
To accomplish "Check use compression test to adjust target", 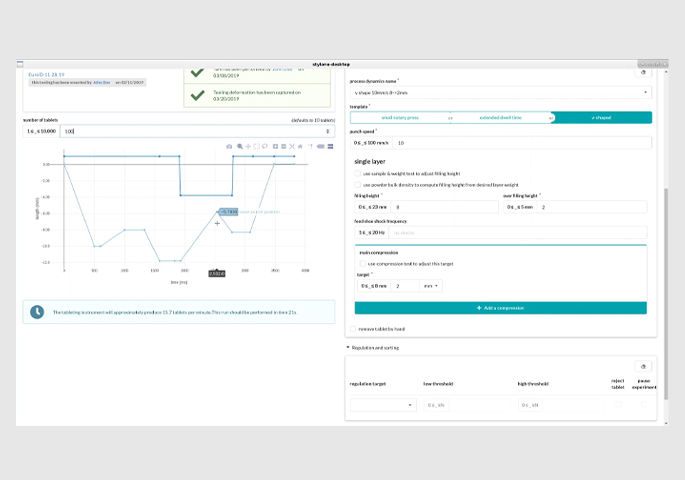I will click(363, 264).
